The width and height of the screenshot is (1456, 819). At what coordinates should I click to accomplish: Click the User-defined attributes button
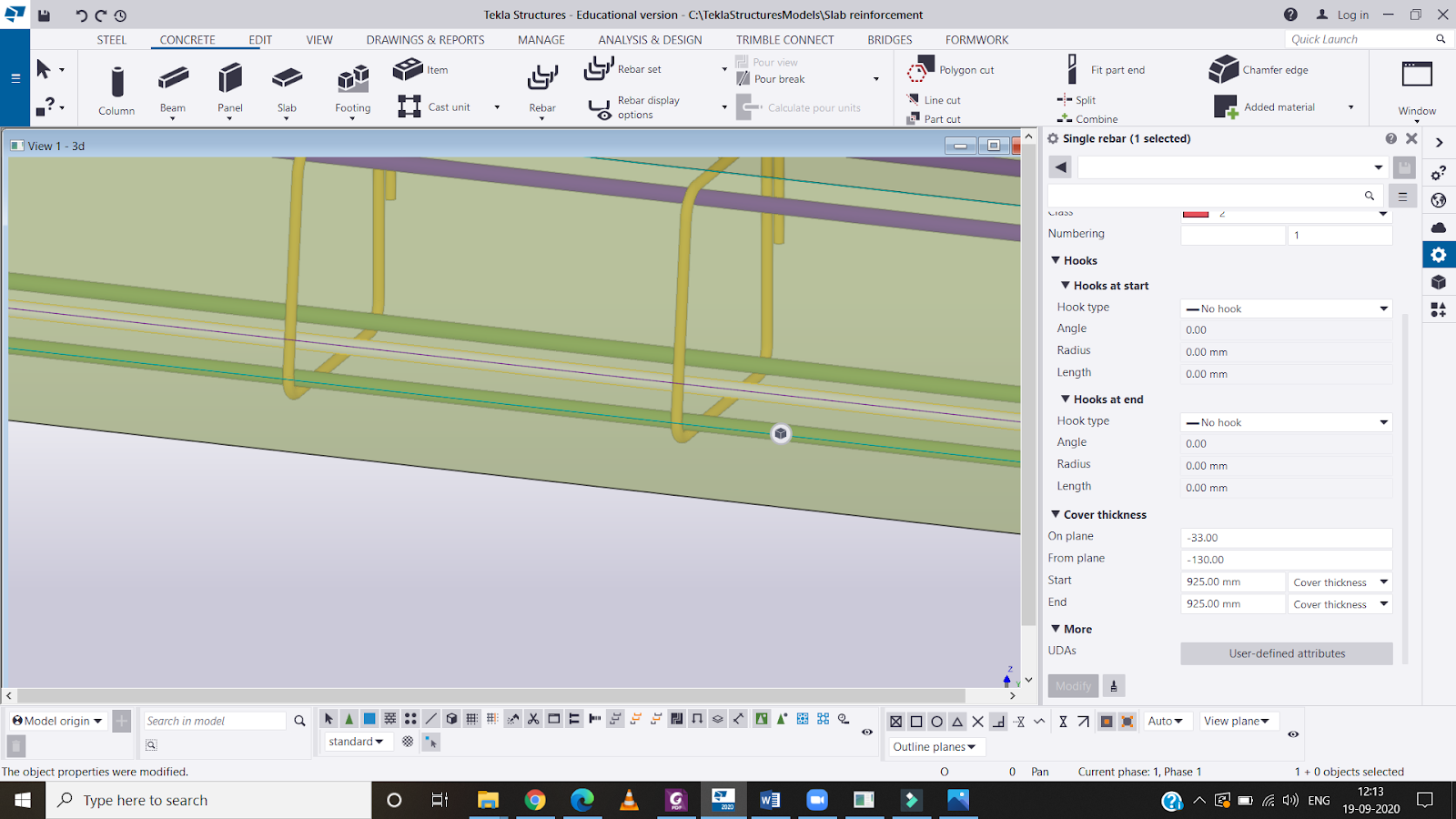(x=1286, y=653)
